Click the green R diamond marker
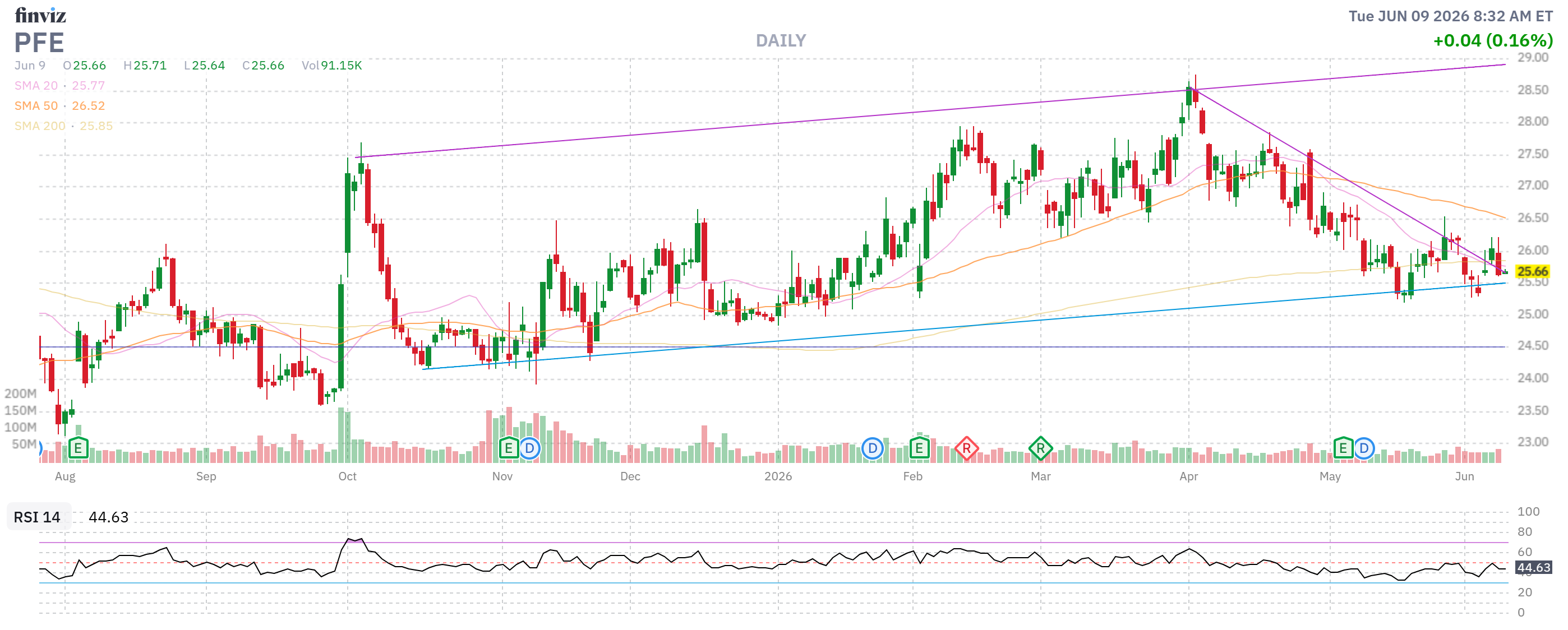This screenshot has width=1568, height=630. [1041, 449]
